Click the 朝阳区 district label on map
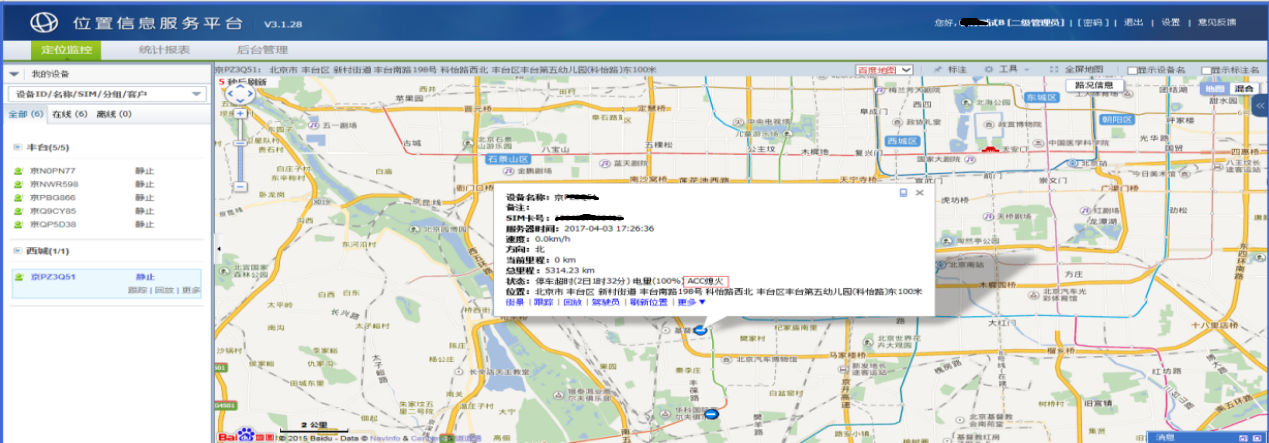 (x=1118, y=118)
